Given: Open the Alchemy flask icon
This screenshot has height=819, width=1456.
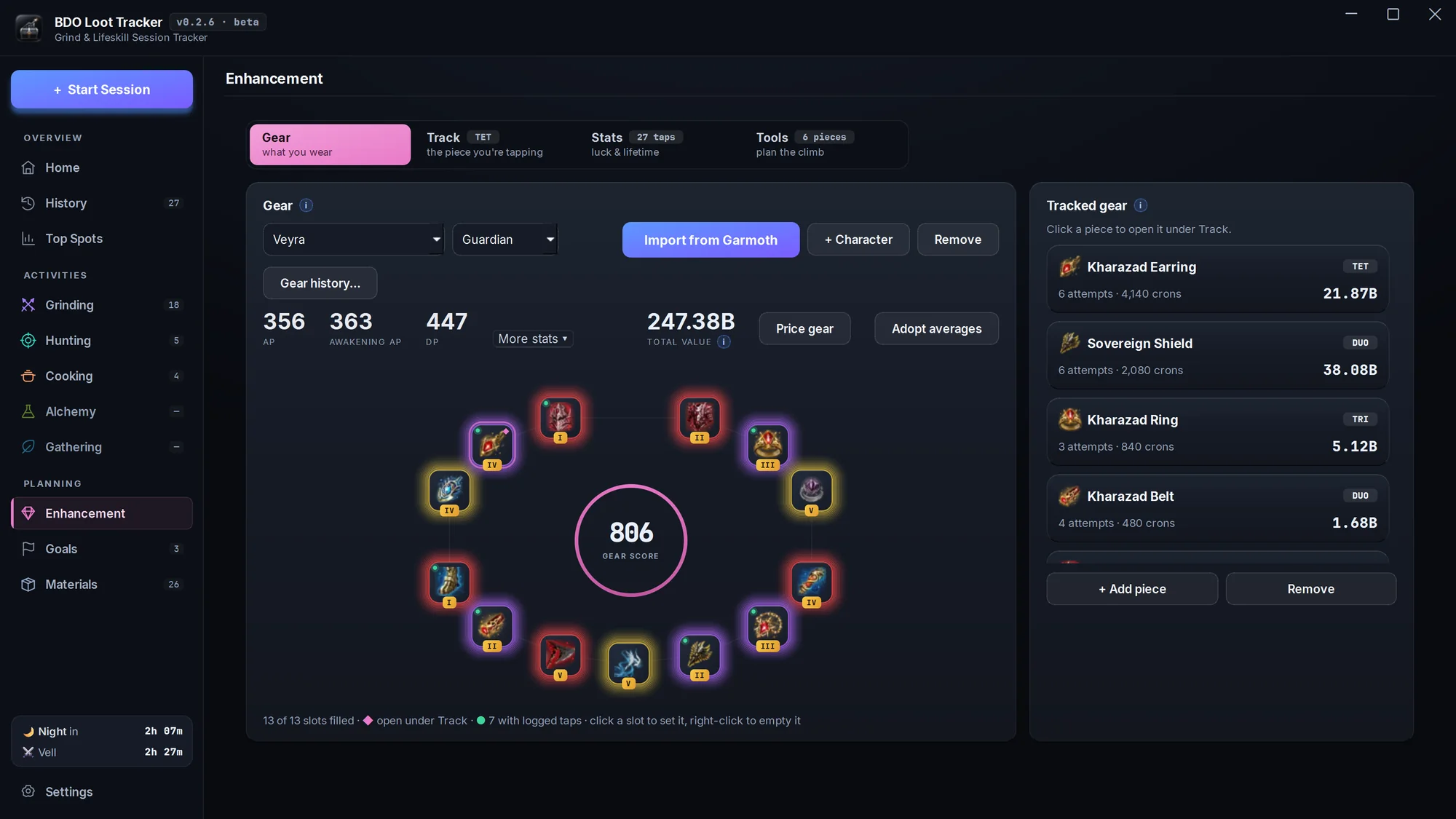Looking at the screenshot, I should pos(28,411).
